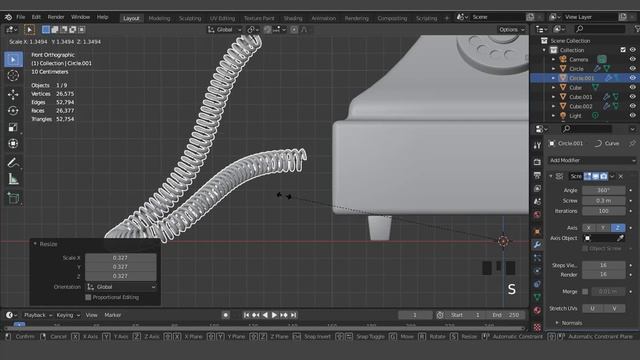Open the Render menu
Screen dimensions: 640x360
pyautogui.click(x=56, y=17)
